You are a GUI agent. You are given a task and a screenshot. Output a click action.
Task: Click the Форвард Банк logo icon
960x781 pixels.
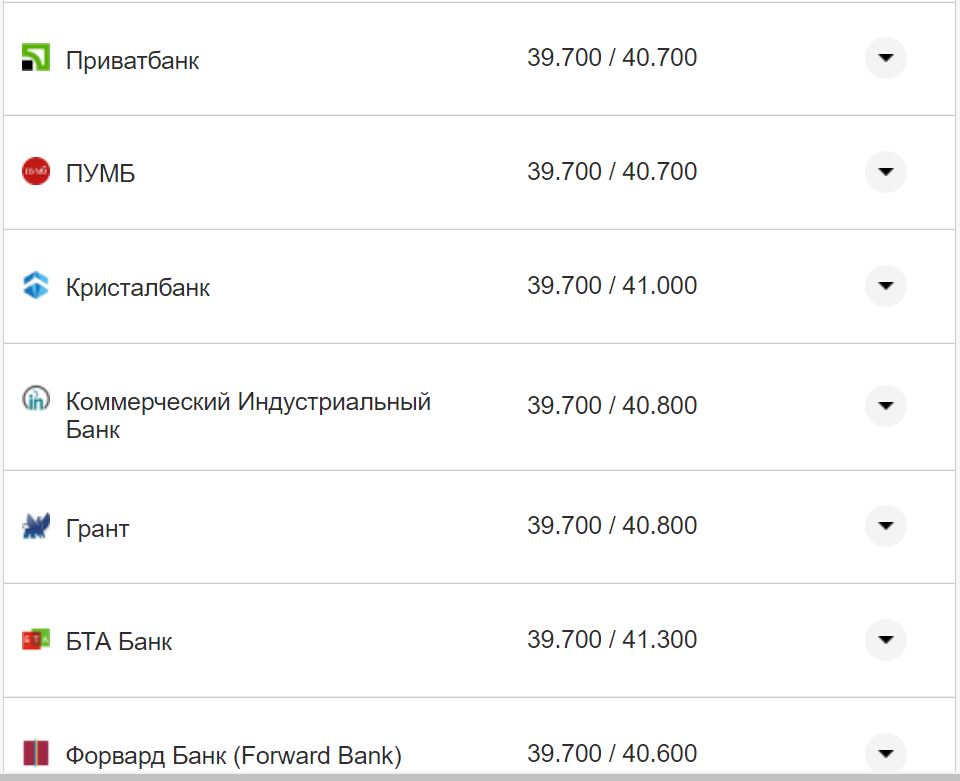click(x=36, y=752)
